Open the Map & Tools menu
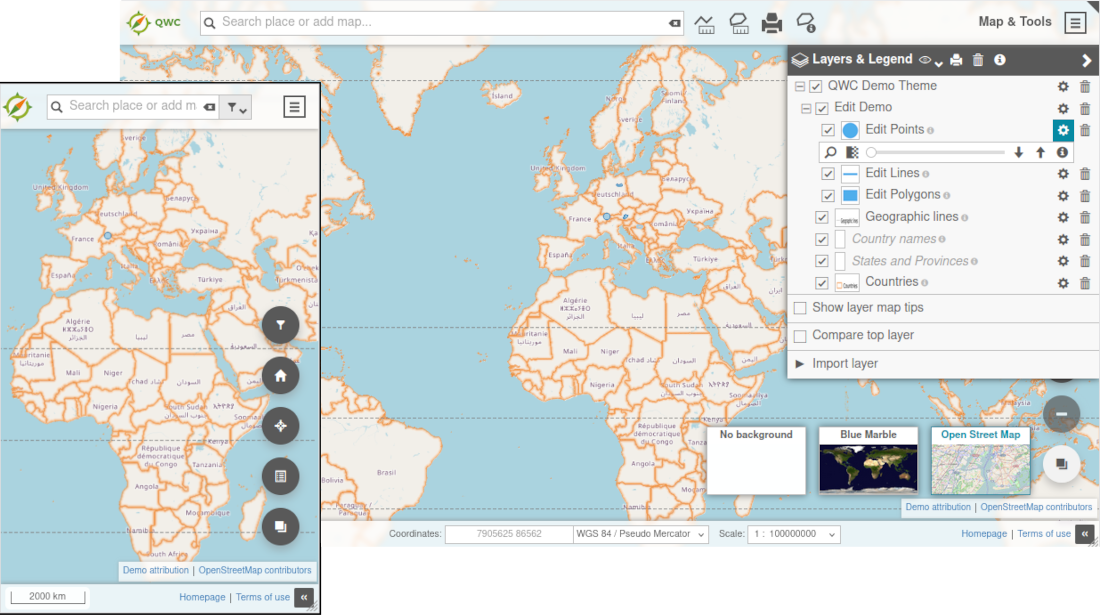The width and height of the screenshot is (1100, 615). click(1075, 23)
